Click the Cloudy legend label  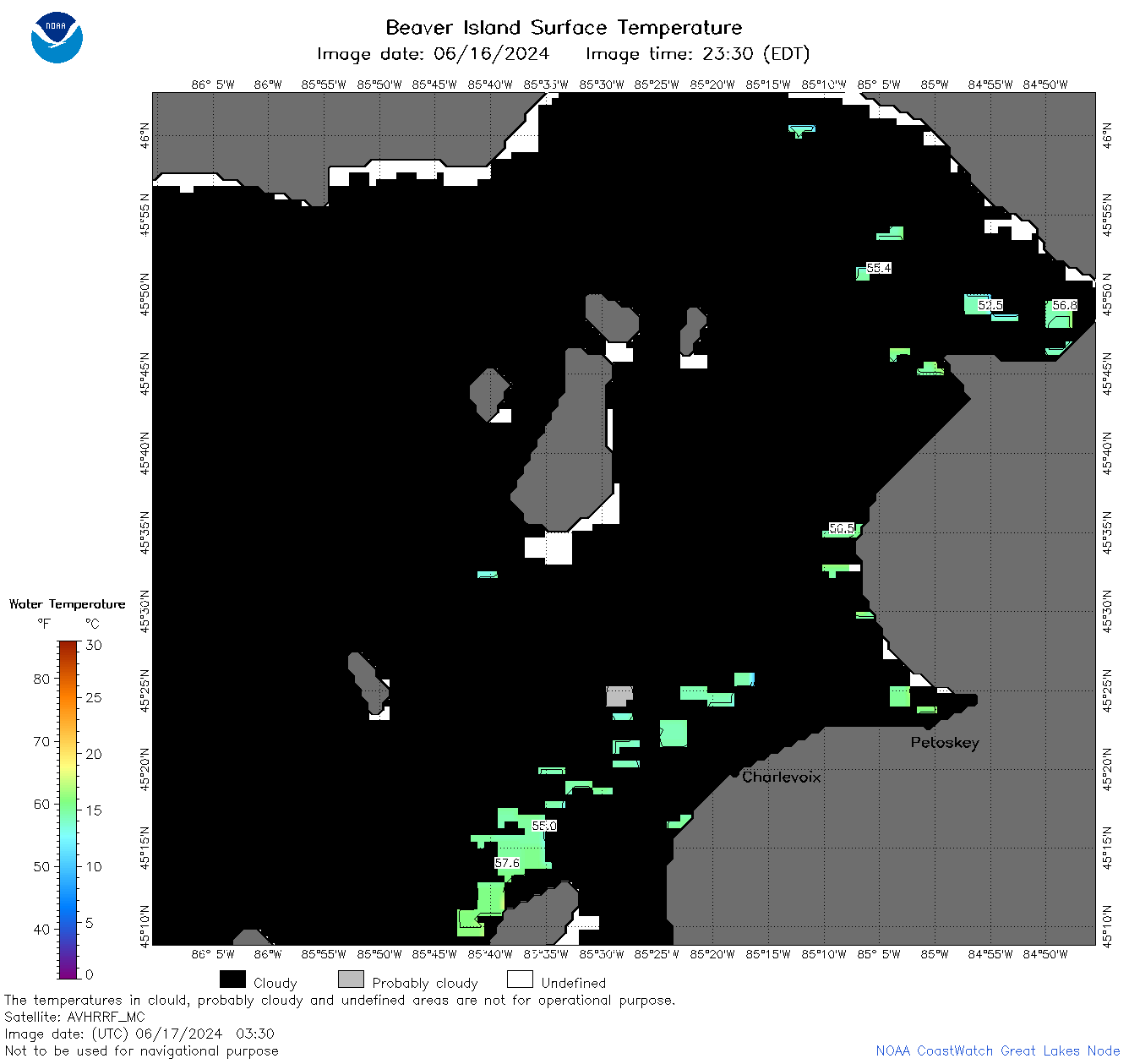point(275,984)
